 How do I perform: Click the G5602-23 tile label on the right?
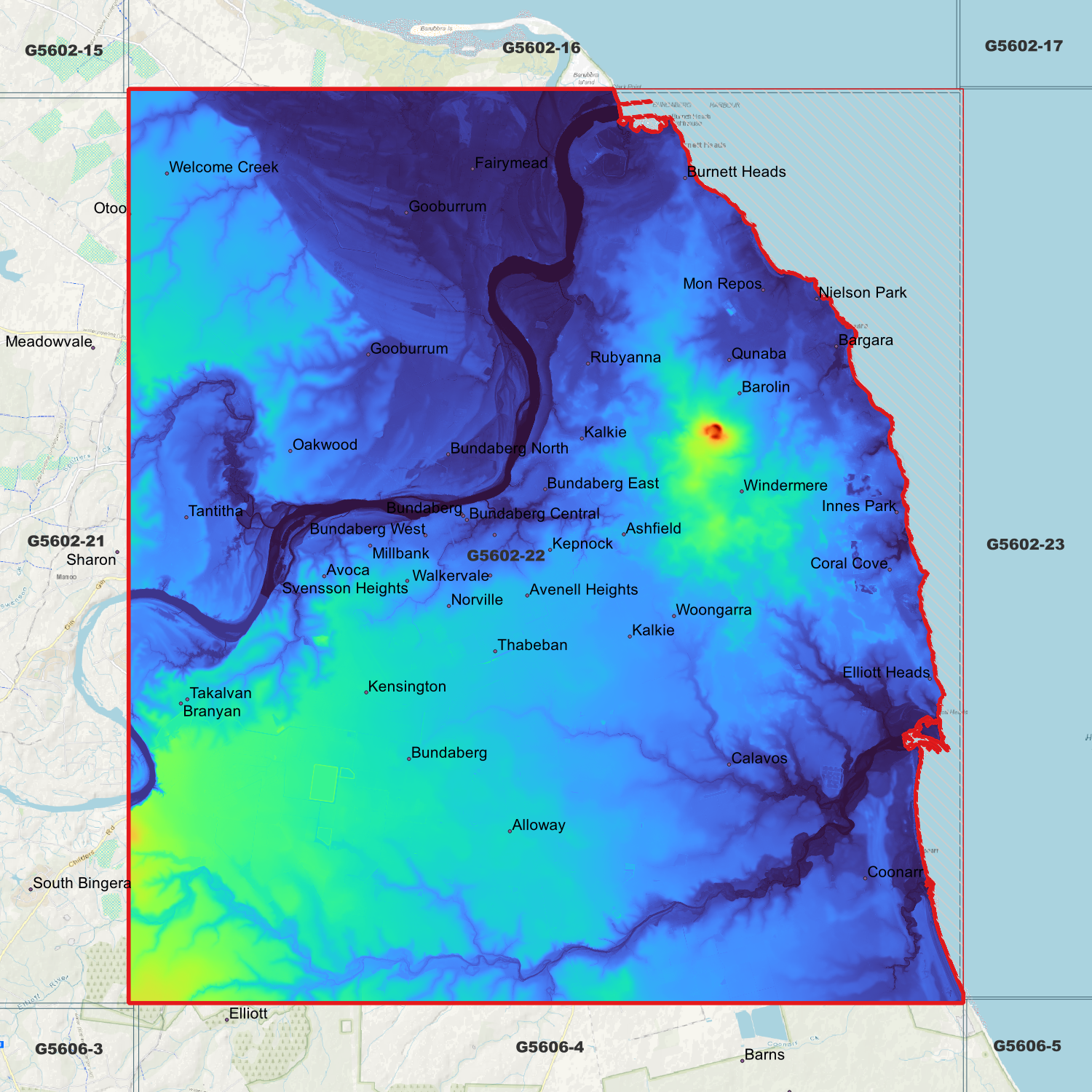1024,543
